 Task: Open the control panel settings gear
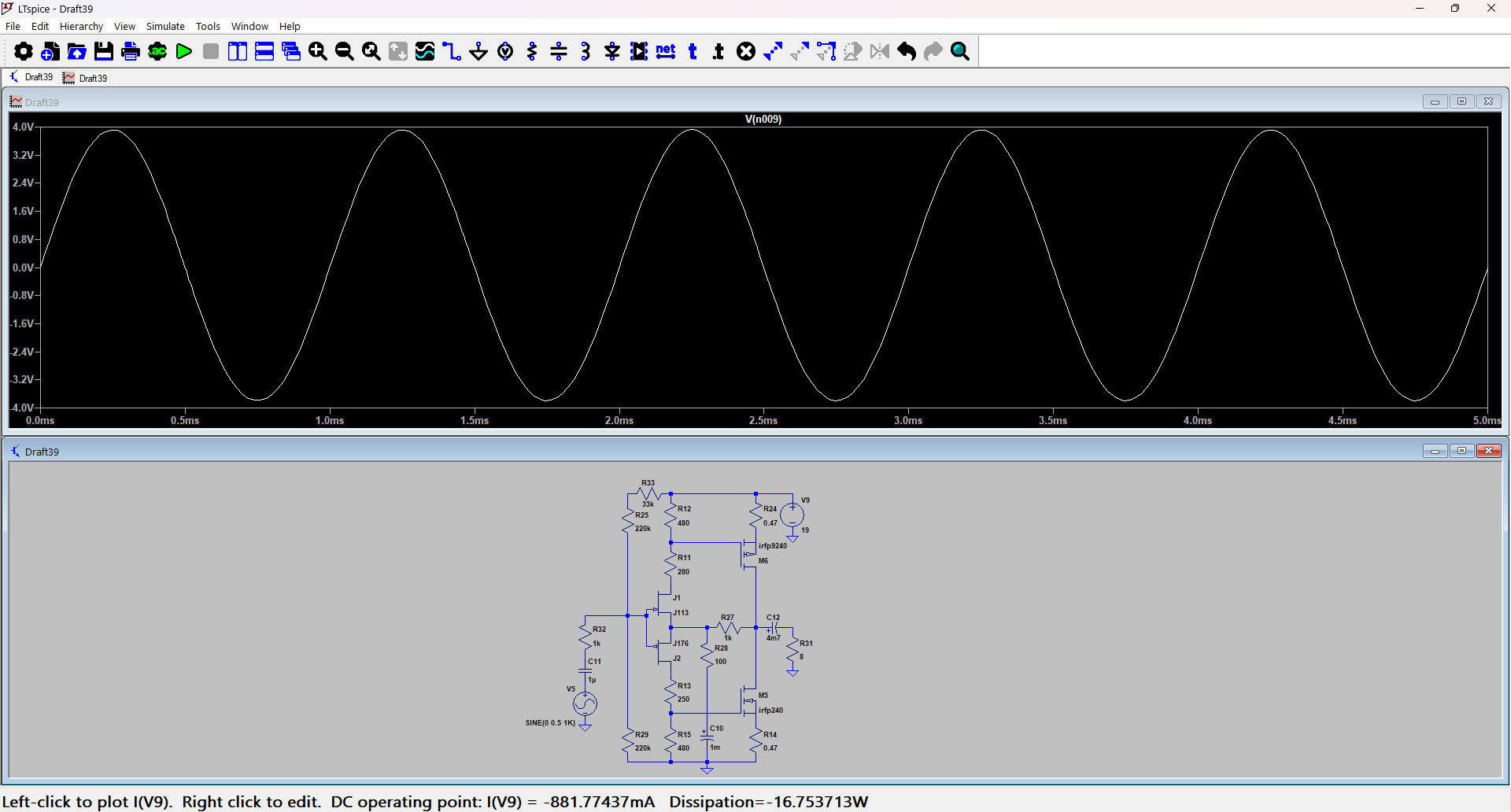[24, 52]
